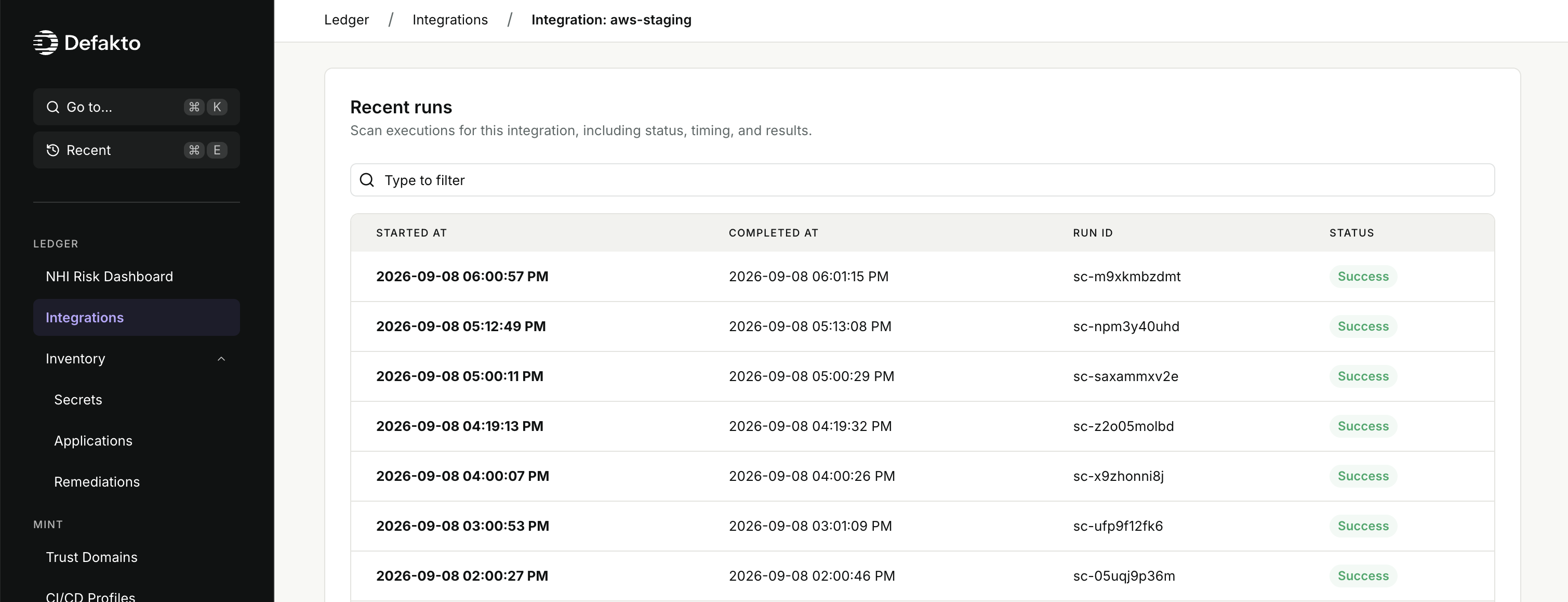Click run ID sc-npm3y40uhd
Viewport: 1568px width, 602px height.
click(x=1126, y=326)
